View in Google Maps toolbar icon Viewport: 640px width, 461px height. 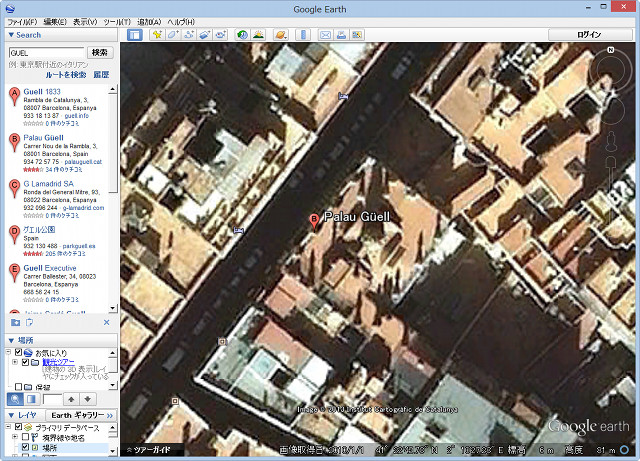click(x=357, y=35)
